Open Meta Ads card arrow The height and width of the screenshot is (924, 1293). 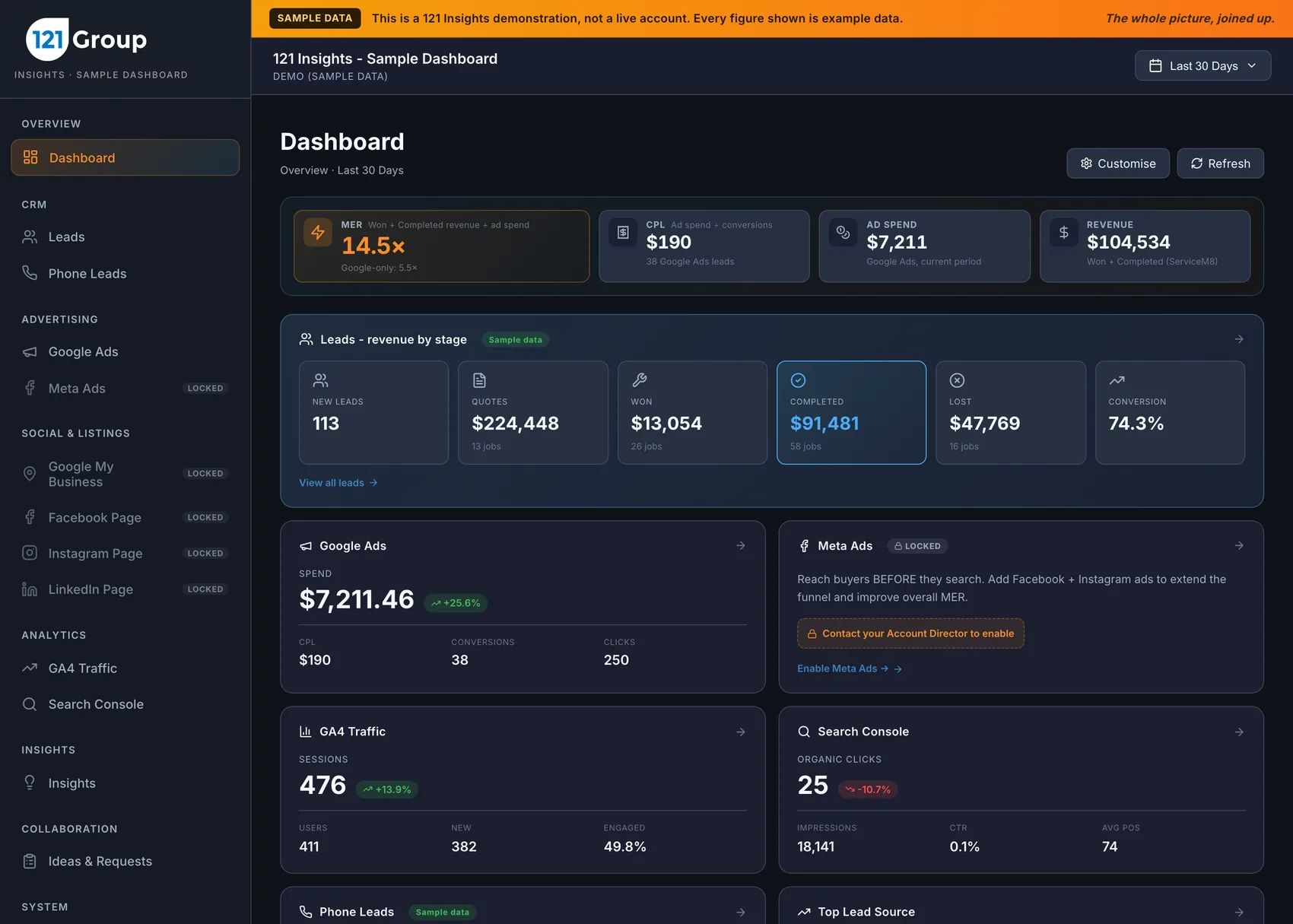tap(1239, 545)
